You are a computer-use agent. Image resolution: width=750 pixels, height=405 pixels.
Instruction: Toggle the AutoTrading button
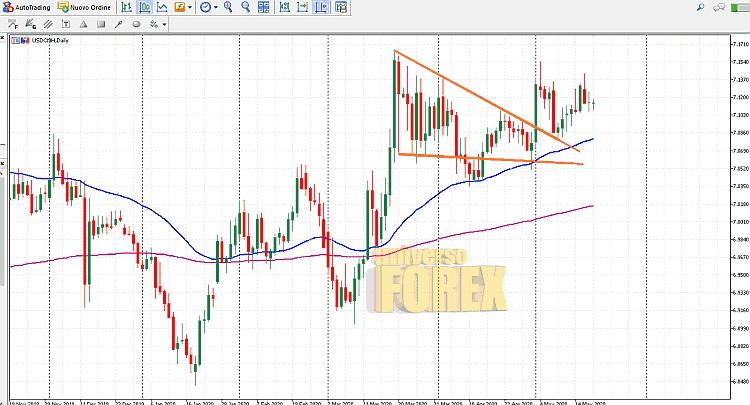[x=26, y=7]
